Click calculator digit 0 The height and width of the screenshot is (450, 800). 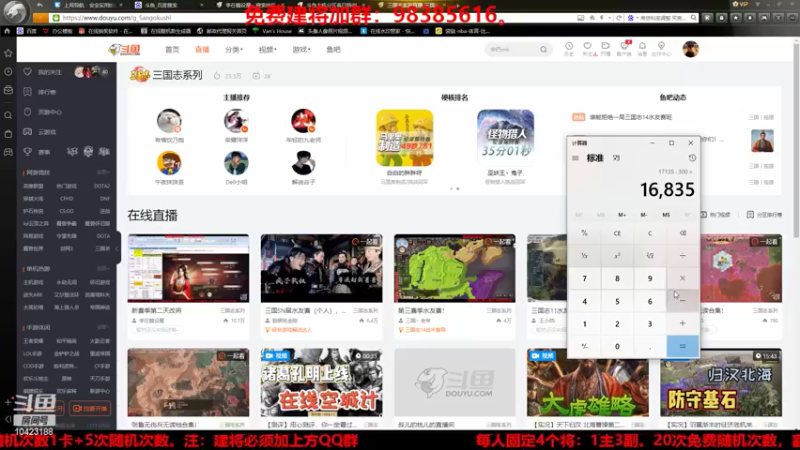pyautogui.click(x=617, y=346)
